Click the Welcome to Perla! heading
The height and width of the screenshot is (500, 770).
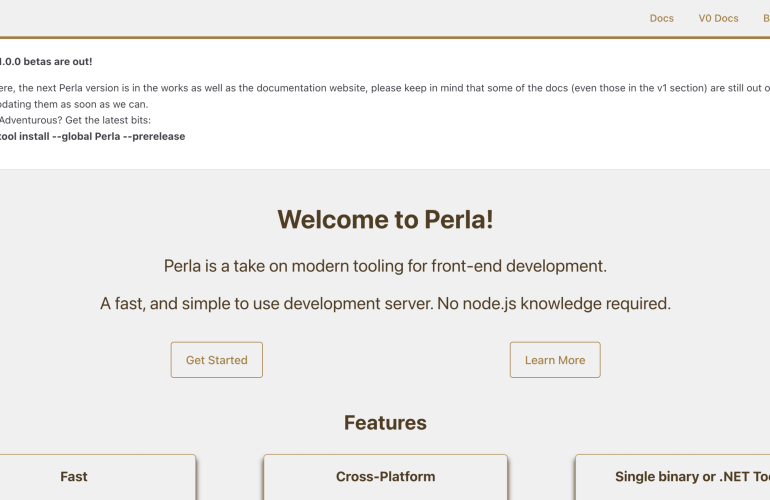tap(385, 219)
